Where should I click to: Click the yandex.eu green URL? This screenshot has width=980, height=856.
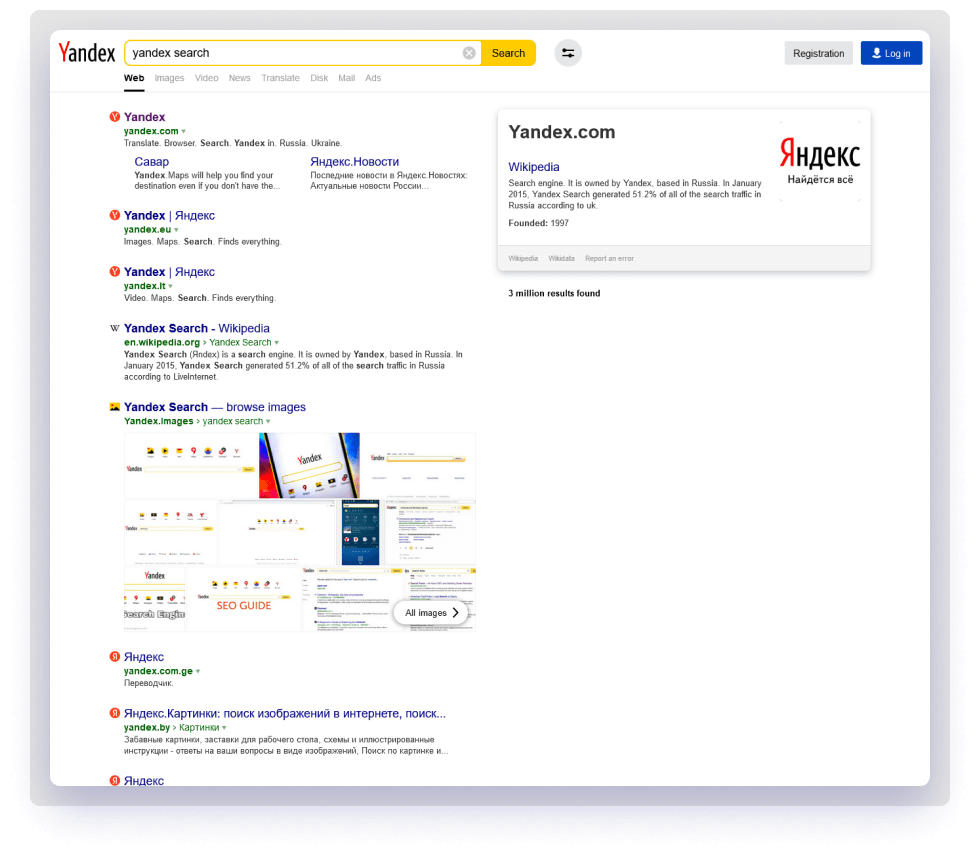tap(148, 230)
